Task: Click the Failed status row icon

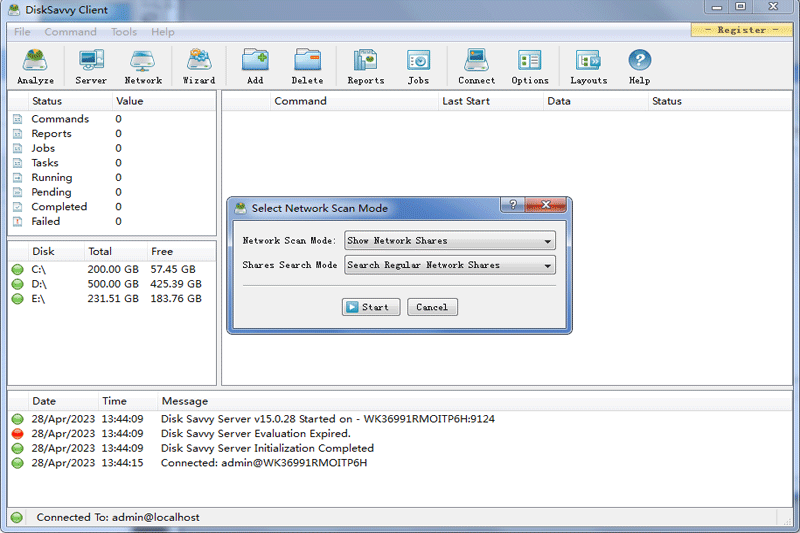Action: (17, 221)
